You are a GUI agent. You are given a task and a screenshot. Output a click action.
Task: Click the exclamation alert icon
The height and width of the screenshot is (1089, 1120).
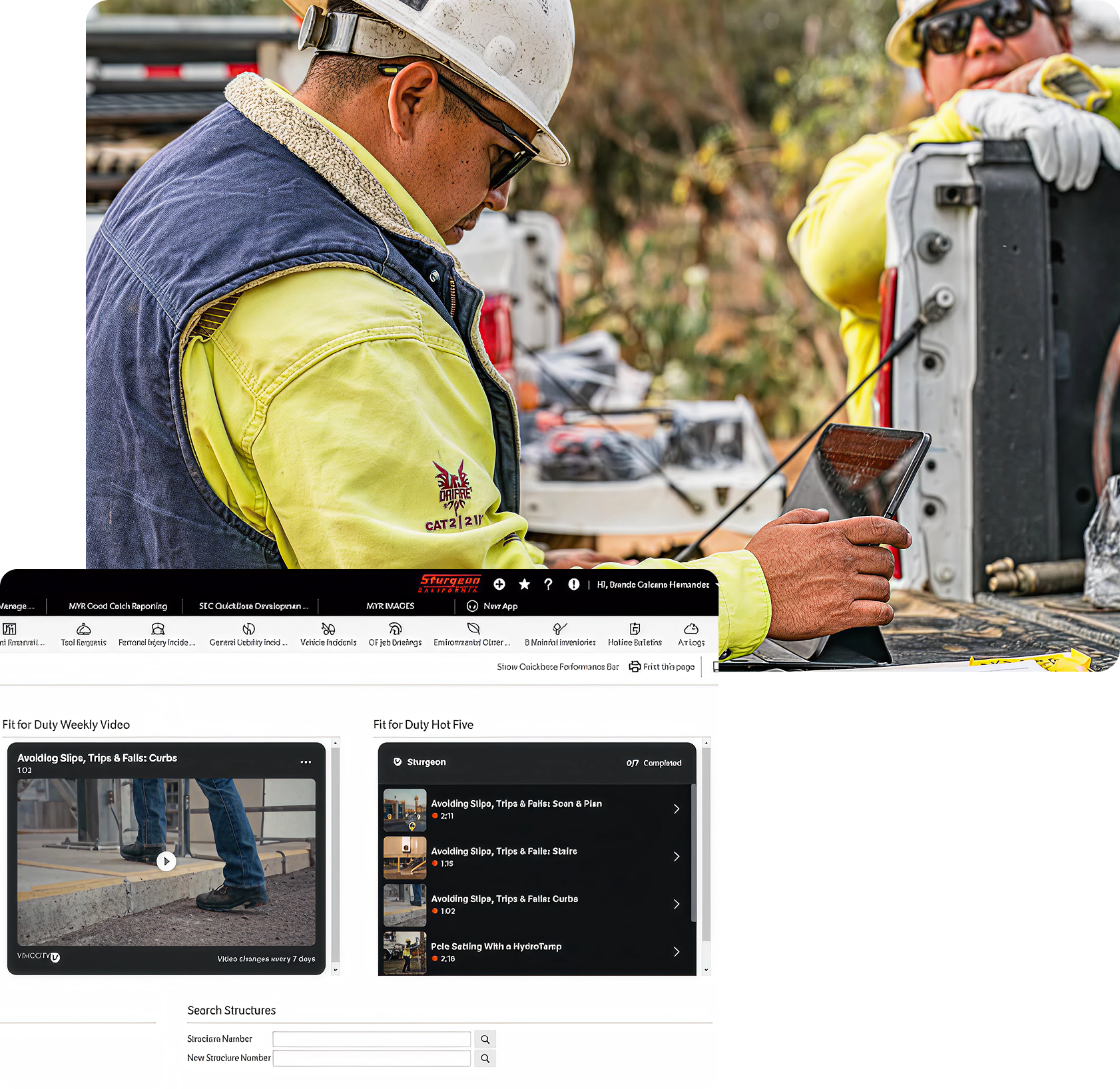[x=573, y=584]
